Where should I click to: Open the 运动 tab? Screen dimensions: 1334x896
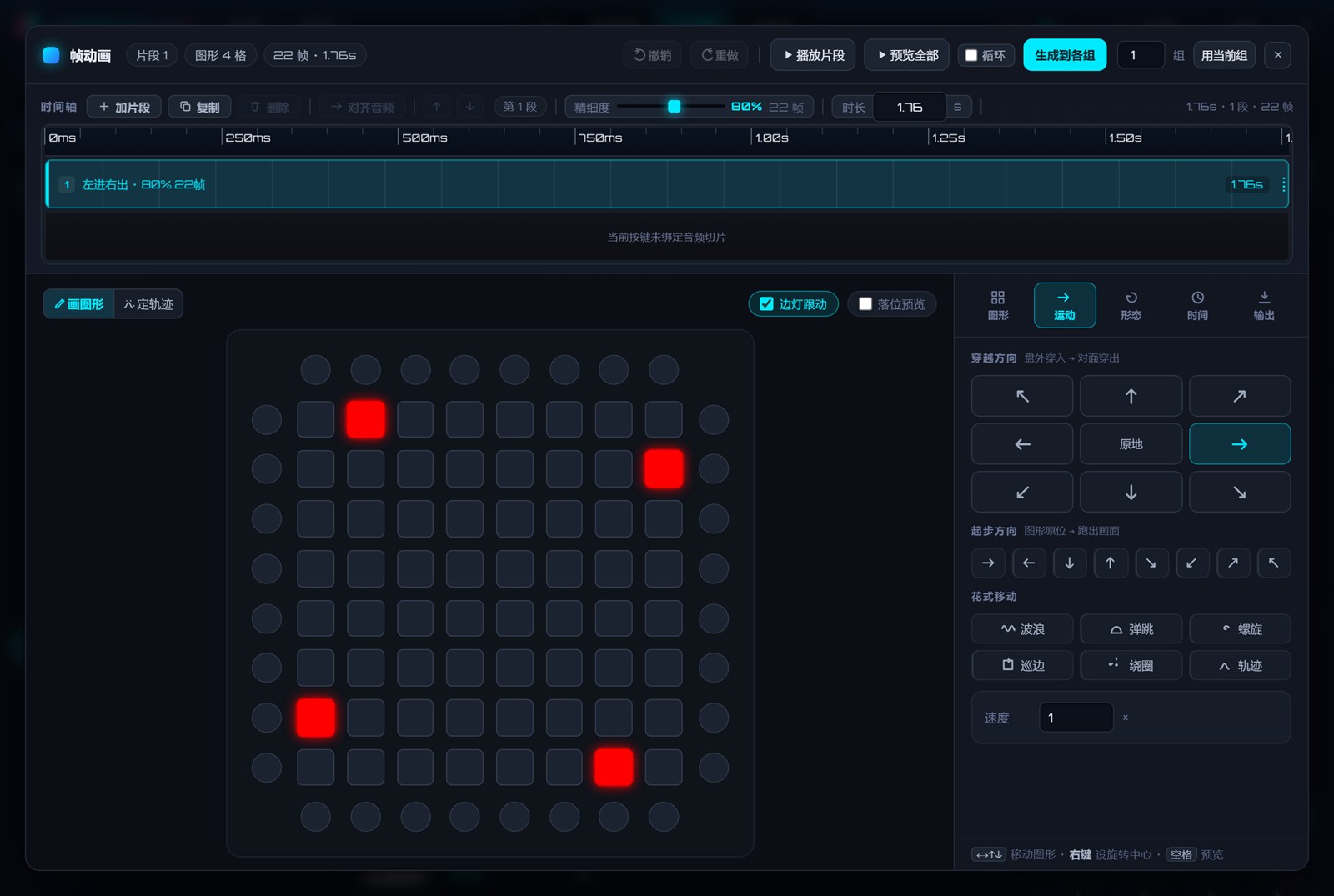click(1065, 306)
